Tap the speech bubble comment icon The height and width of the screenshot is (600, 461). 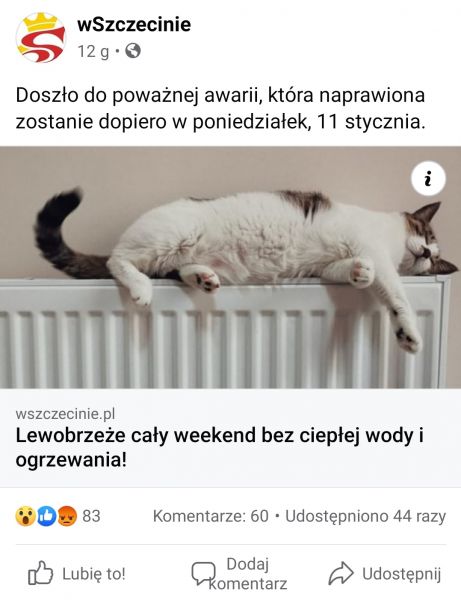(203, 573)
